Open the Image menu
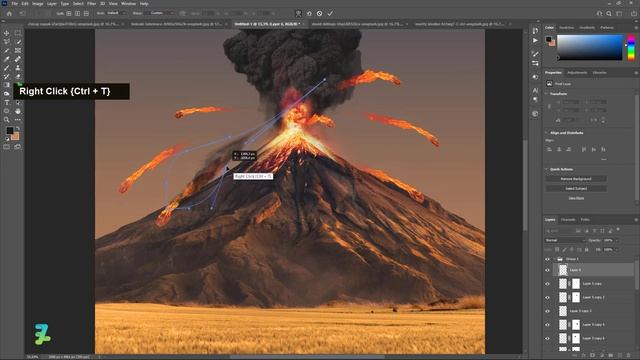 (38, 4)
